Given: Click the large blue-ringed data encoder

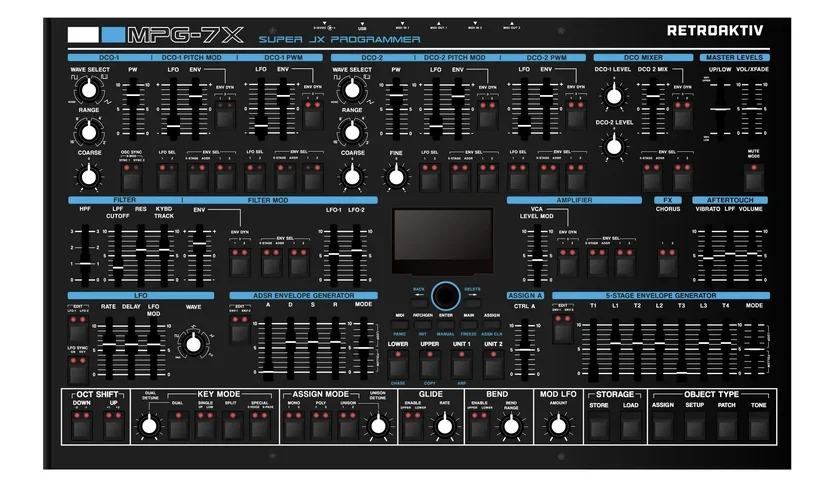Looking at the screenshot, I should [445, 295].
